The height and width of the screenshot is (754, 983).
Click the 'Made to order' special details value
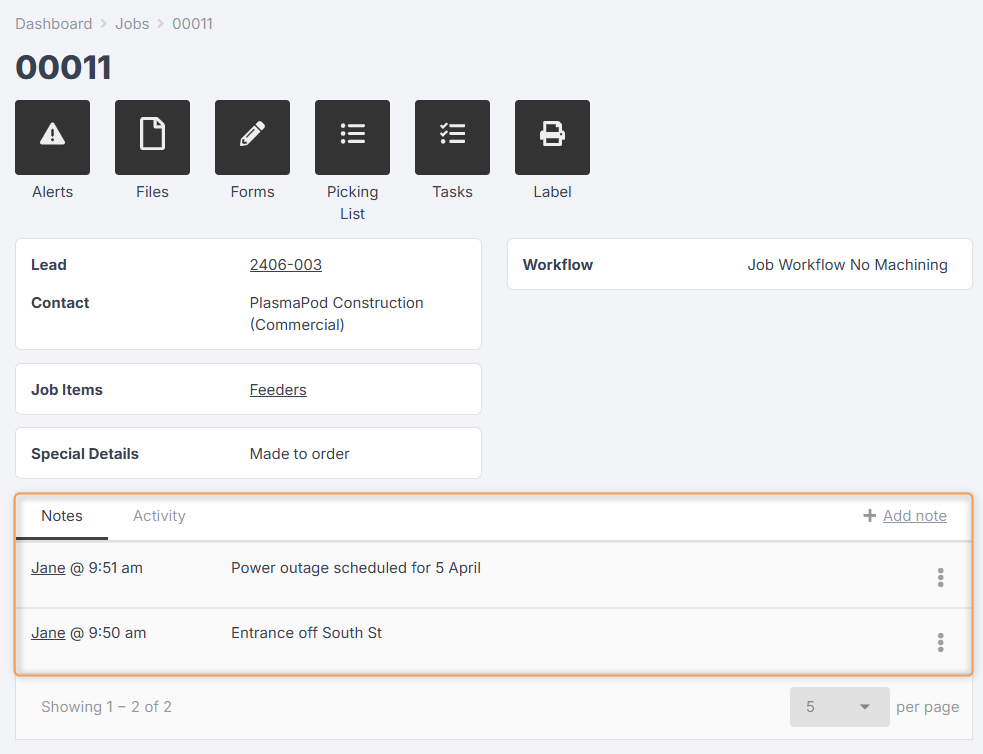coord(300,454)
